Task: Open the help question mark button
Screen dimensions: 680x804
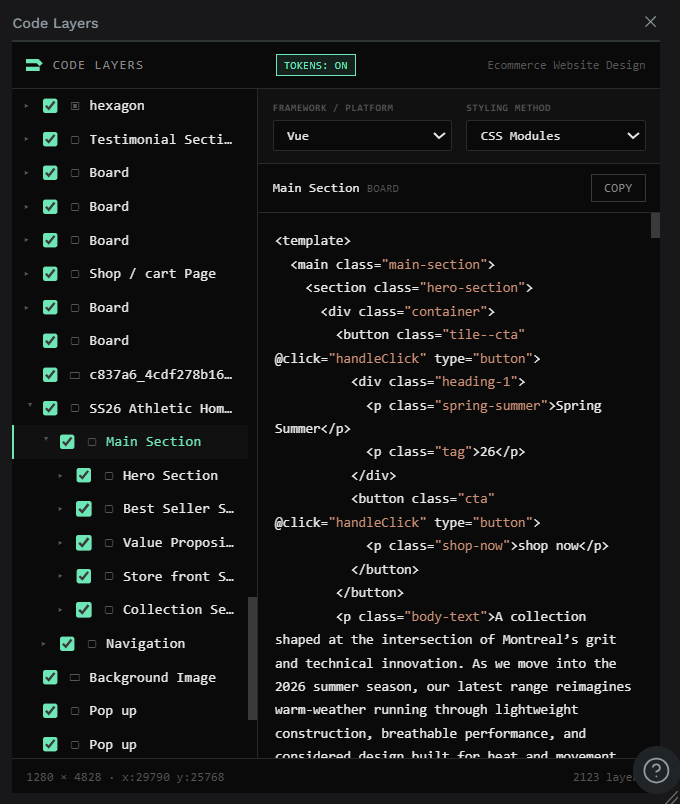Action: 656,770
